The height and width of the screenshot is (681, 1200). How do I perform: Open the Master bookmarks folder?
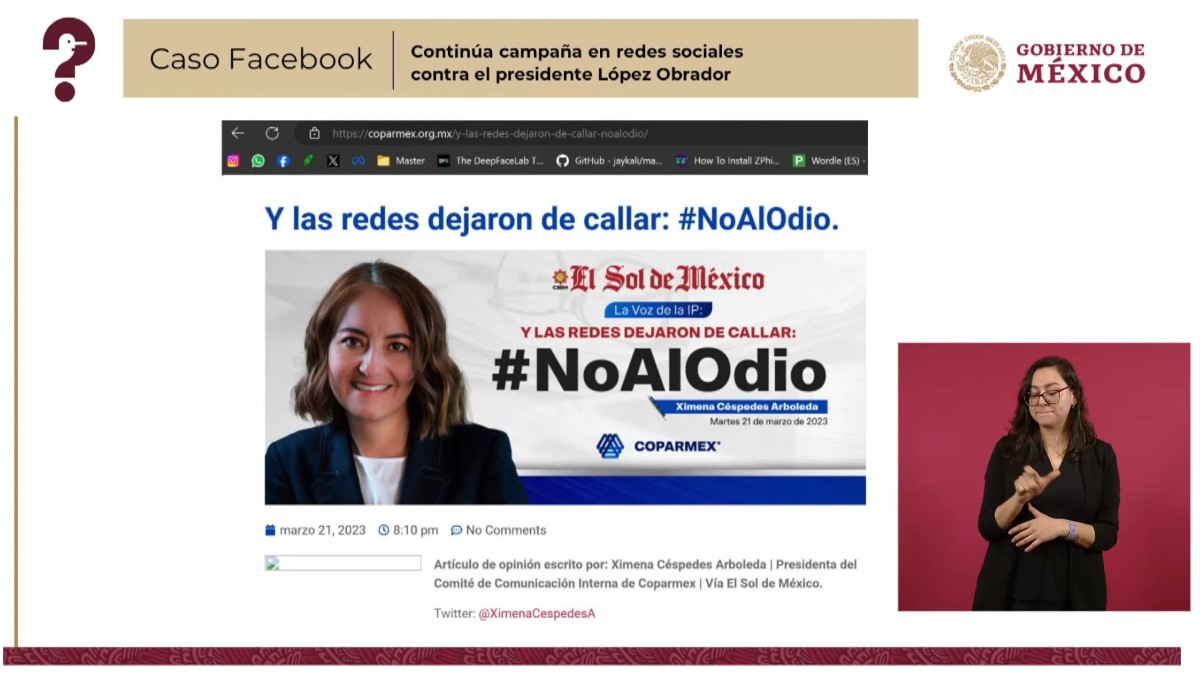(401, 160)
